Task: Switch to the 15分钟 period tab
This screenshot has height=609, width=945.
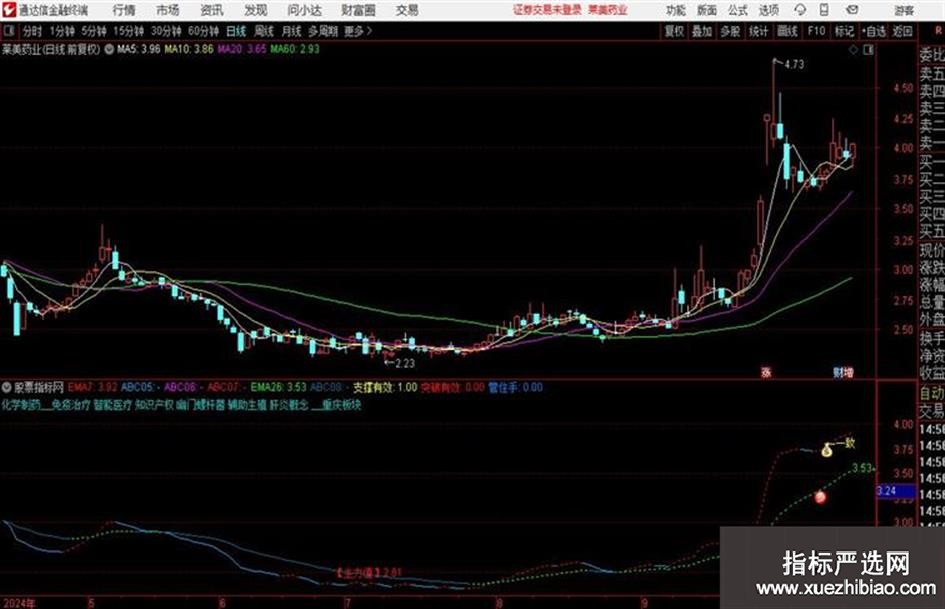Action: coord(128,31)
